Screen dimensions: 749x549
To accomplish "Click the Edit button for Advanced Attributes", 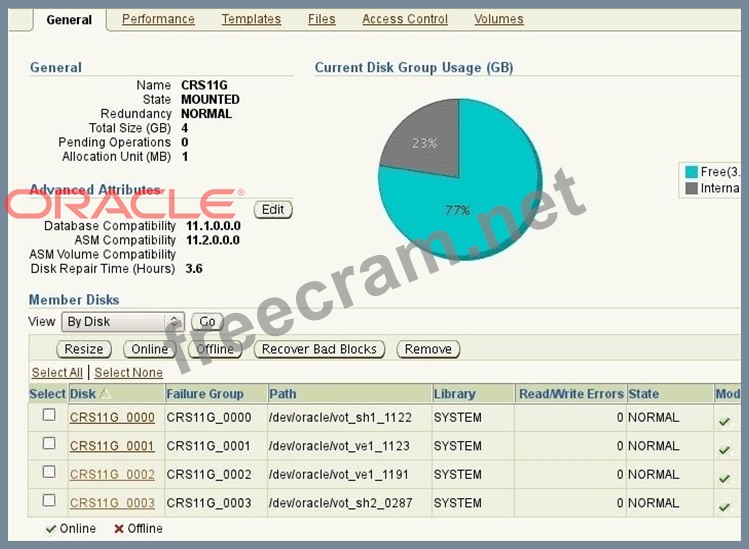I will 273,210.
